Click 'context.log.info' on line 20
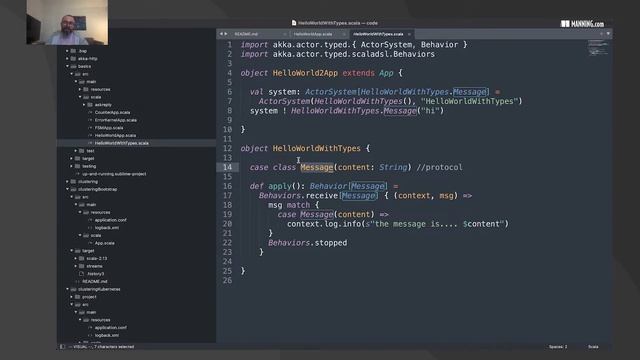Screen dimensions: 640x360 (324, 224)
